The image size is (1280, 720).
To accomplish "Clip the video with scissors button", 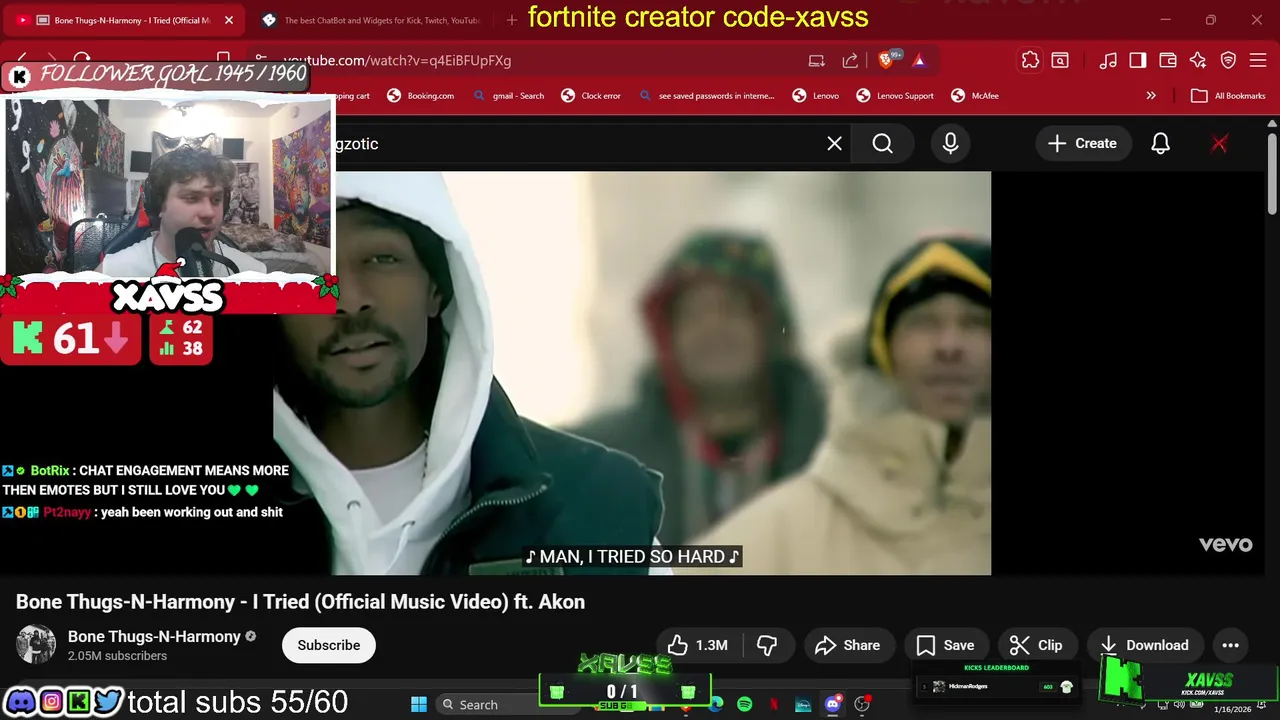I will click(x=1036, y=645).
